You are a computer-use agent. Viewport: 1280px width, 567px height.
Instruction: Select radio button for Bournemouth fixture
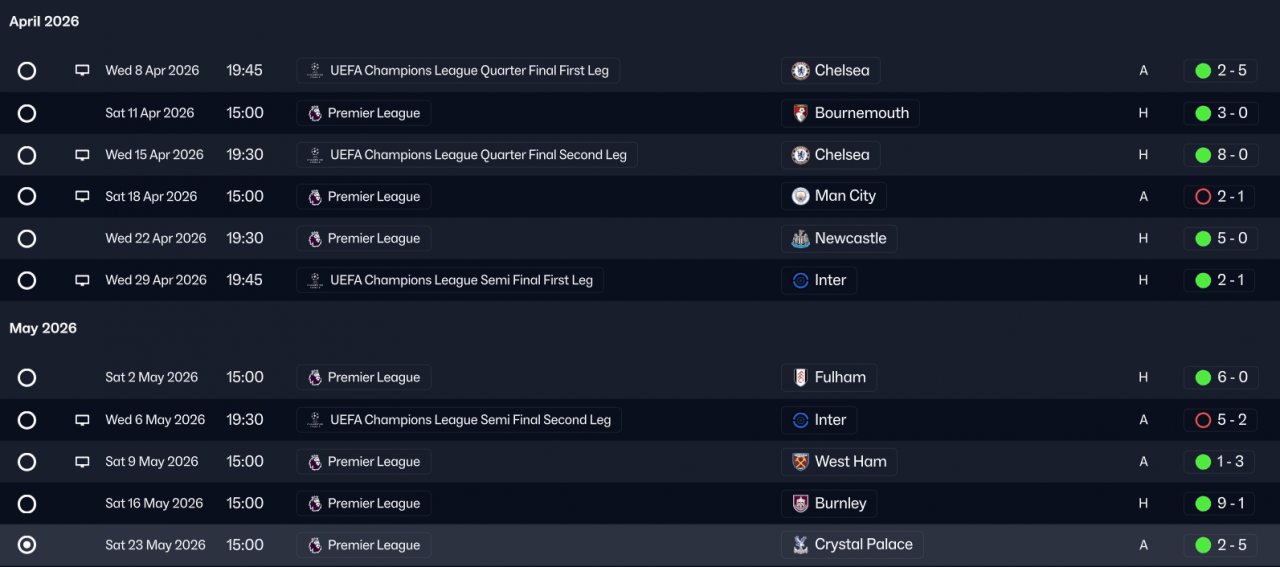27,113
